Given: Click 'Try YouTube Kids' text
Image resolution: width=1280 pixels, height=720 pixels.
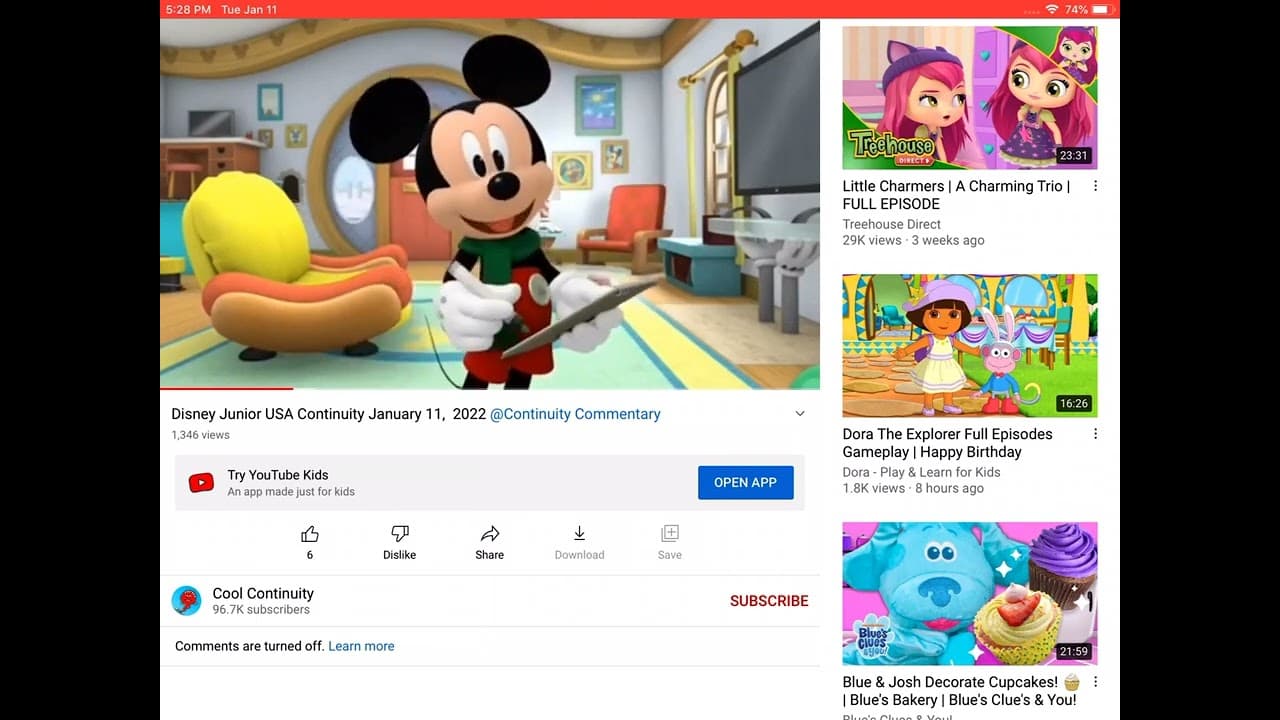Looking at the screenshot, I should click(278, 475).
